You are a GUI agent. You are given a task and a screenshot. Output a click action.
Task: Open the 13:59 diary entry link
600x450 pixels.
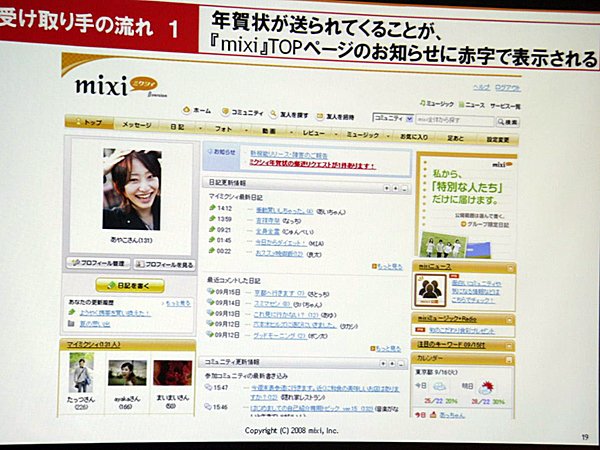point(267,221)
